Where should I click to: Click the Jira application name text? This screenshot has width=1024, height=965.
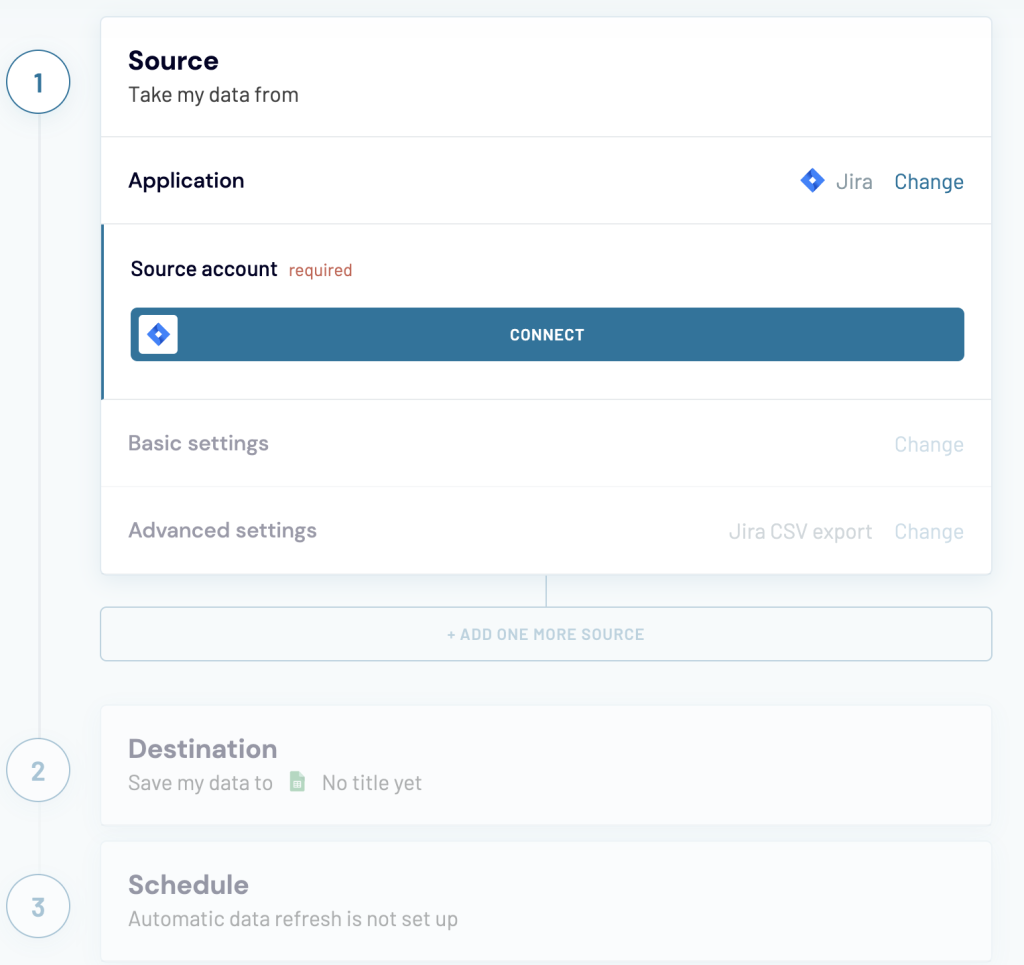(x=855, y=181)
